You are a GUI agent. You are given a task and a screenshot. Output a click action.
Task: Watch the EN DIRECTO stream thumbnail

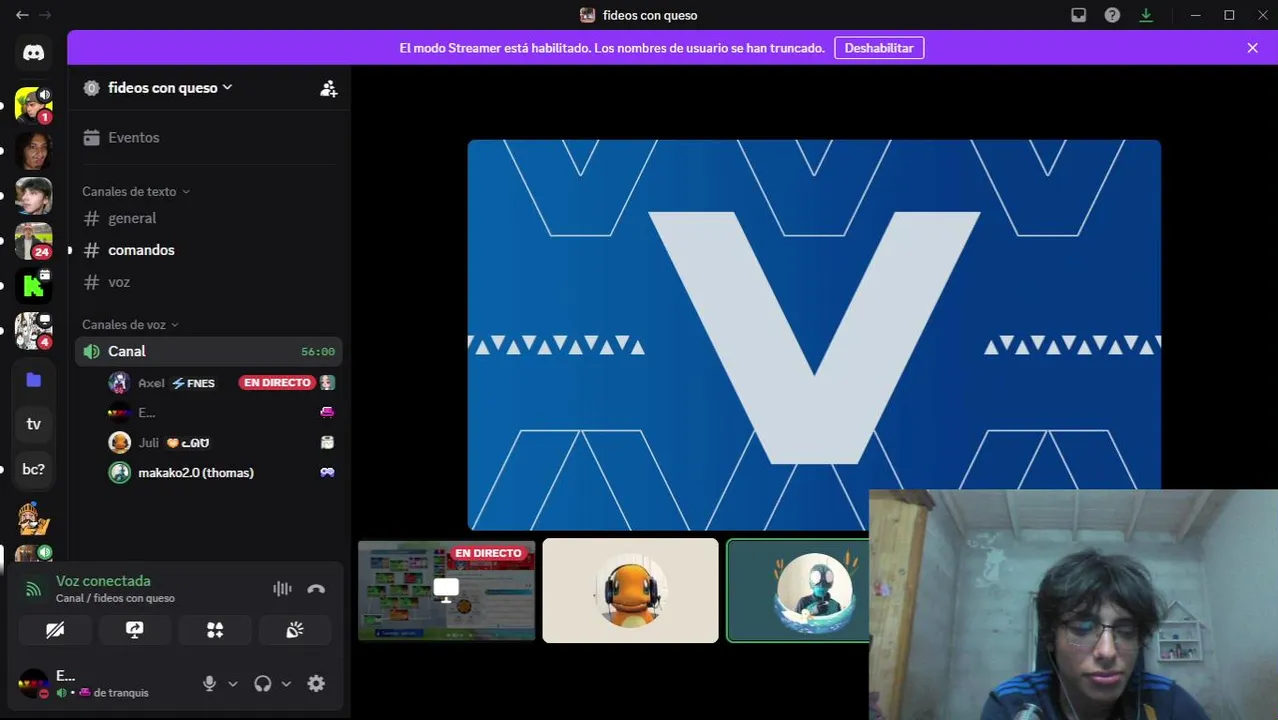tap(446, 590)
